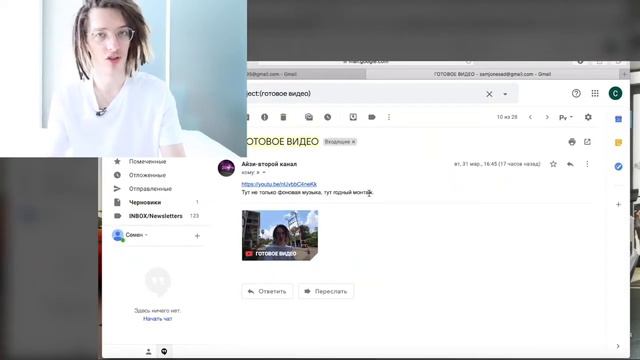Viewport: 640px width, 360px height.
Task: Apply label with tag icon
Action: (372, 117)
